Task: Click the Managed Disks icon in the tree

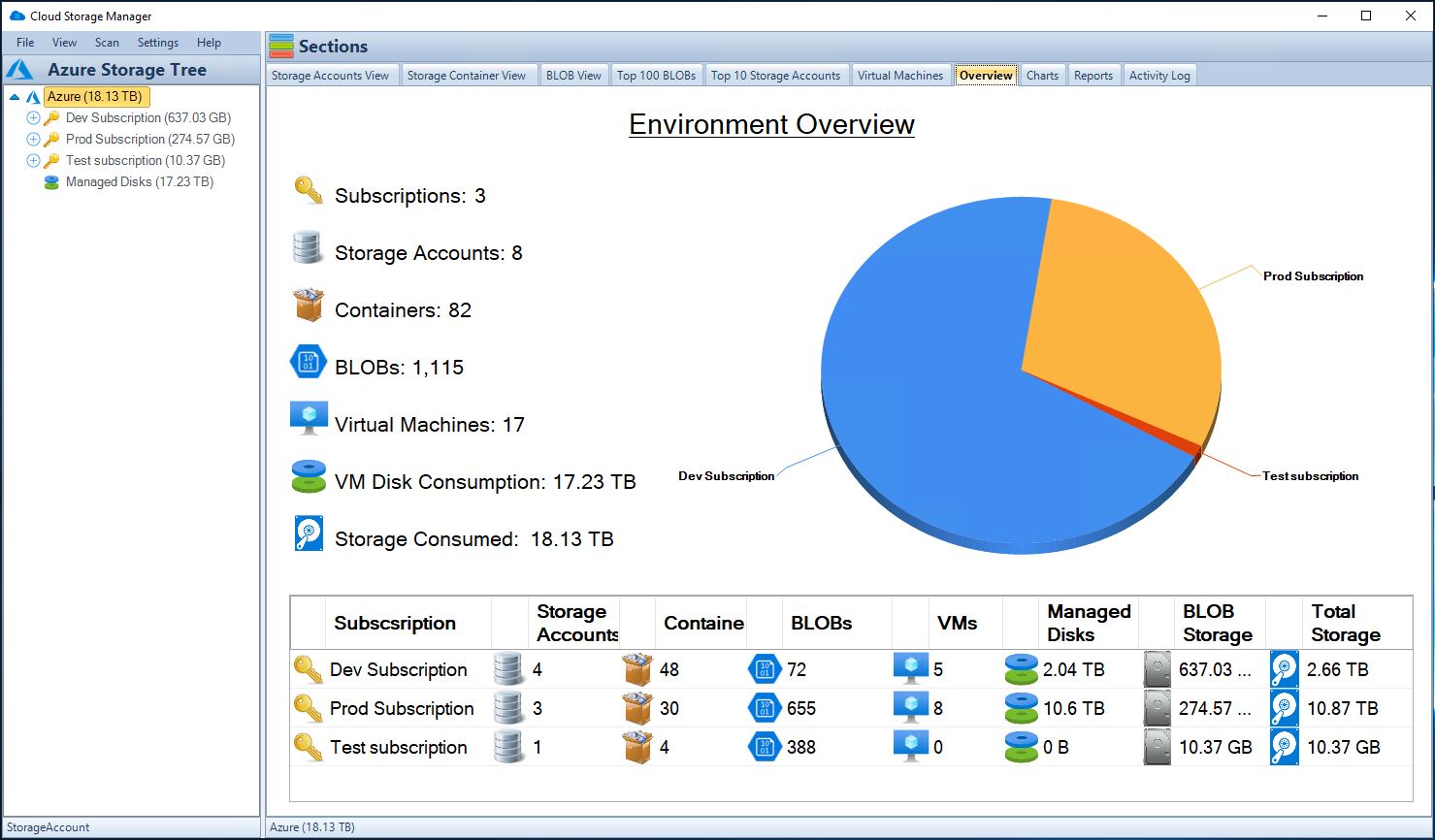Action: (x=52, y=181)
